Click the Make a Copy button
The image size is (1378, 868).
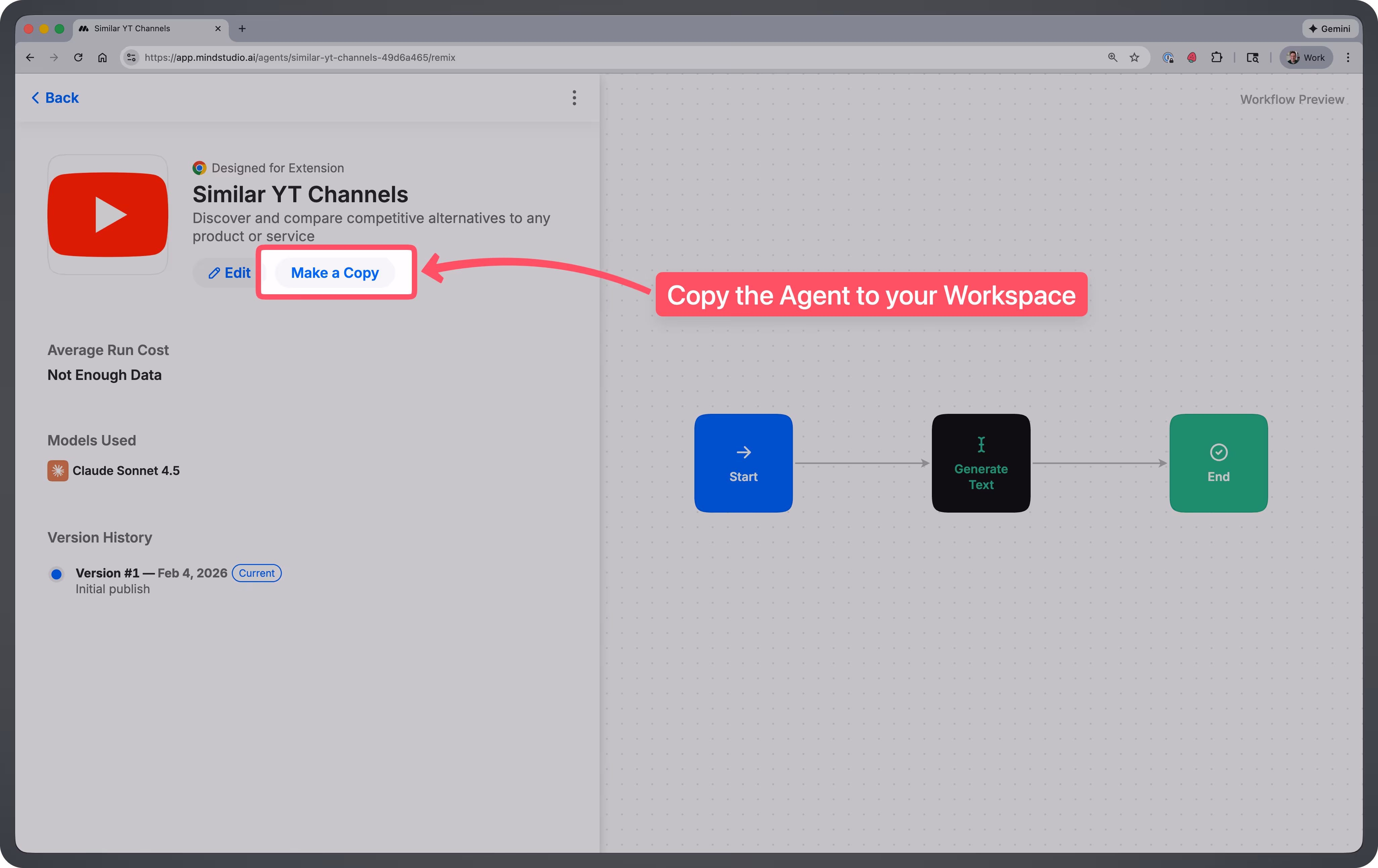(x=335, y=272)
